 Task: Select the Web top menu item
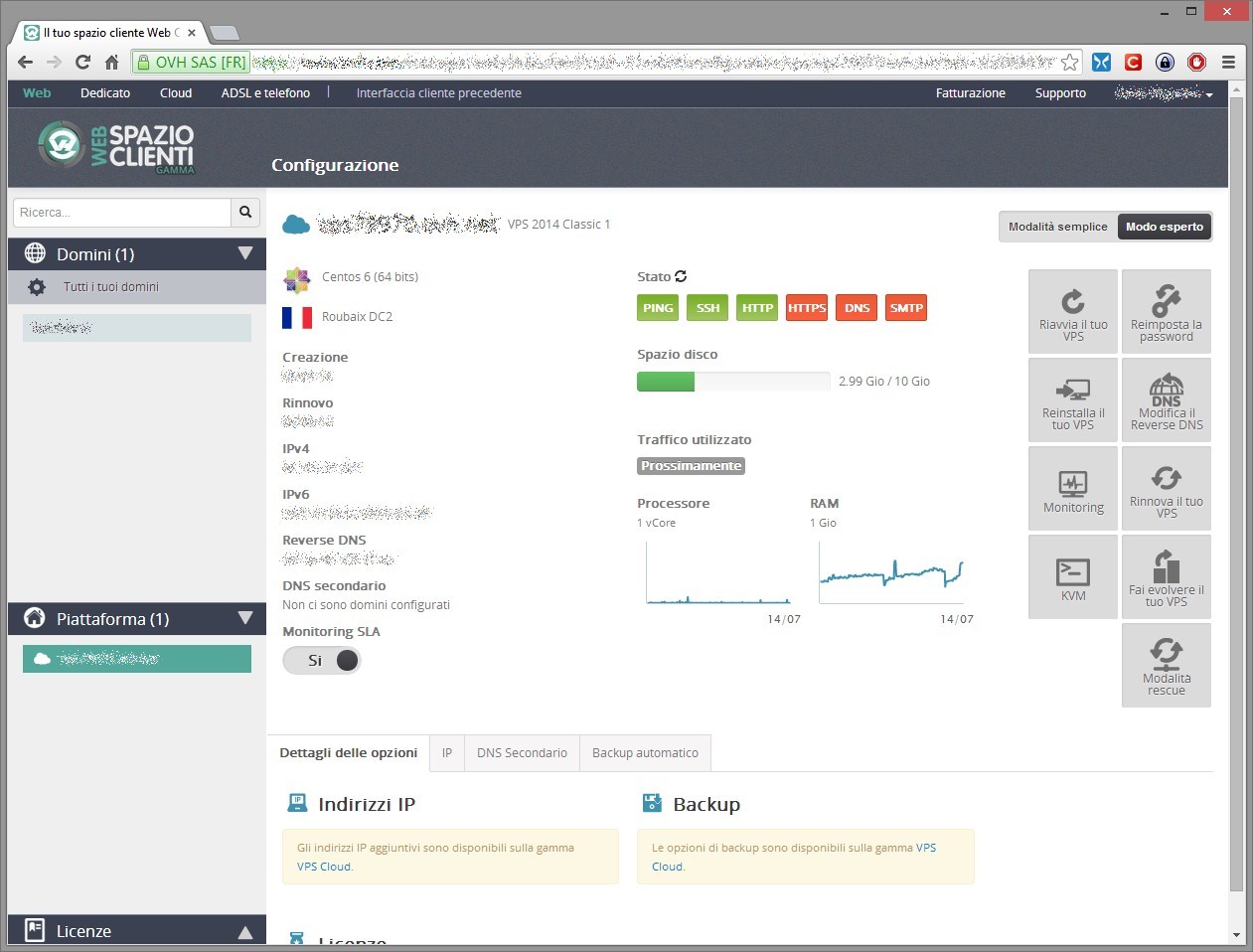coord(37,93)
